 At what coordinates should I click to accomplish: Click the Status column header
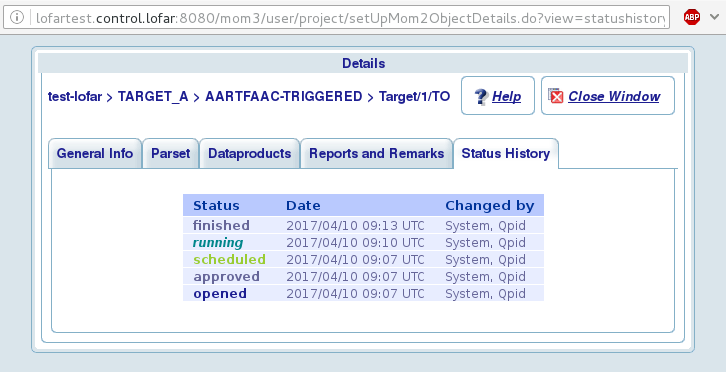click(216, 205)
